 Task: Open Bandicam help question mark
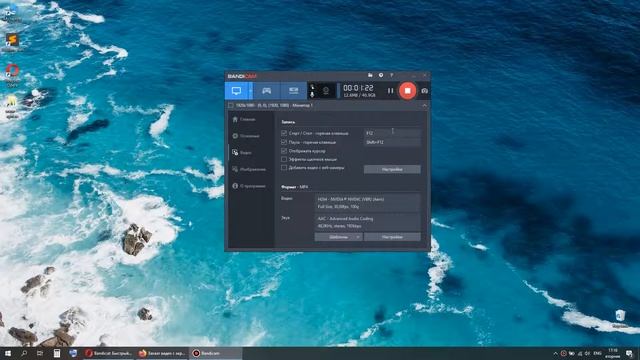click(x=391, y=76)
